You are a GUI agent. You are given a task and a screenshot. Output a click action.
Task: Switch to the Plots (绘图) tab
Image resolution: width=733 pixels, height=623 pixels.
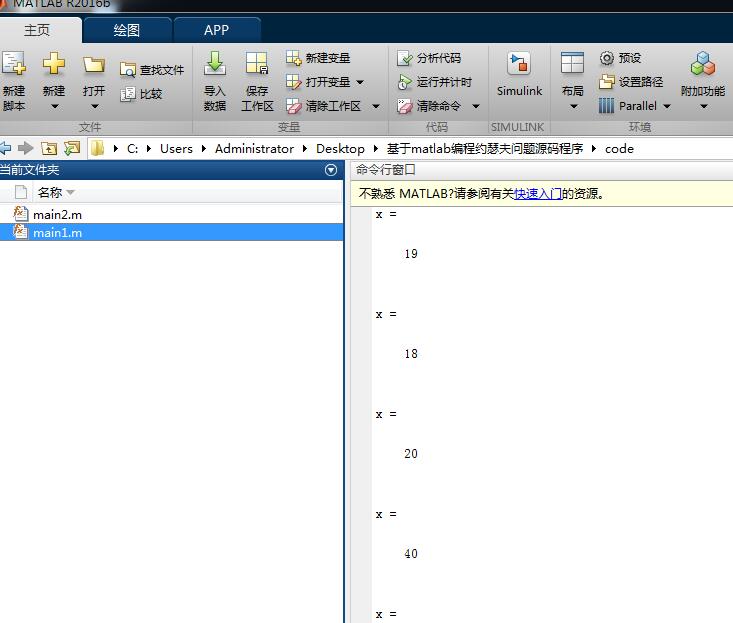(127, 30)
